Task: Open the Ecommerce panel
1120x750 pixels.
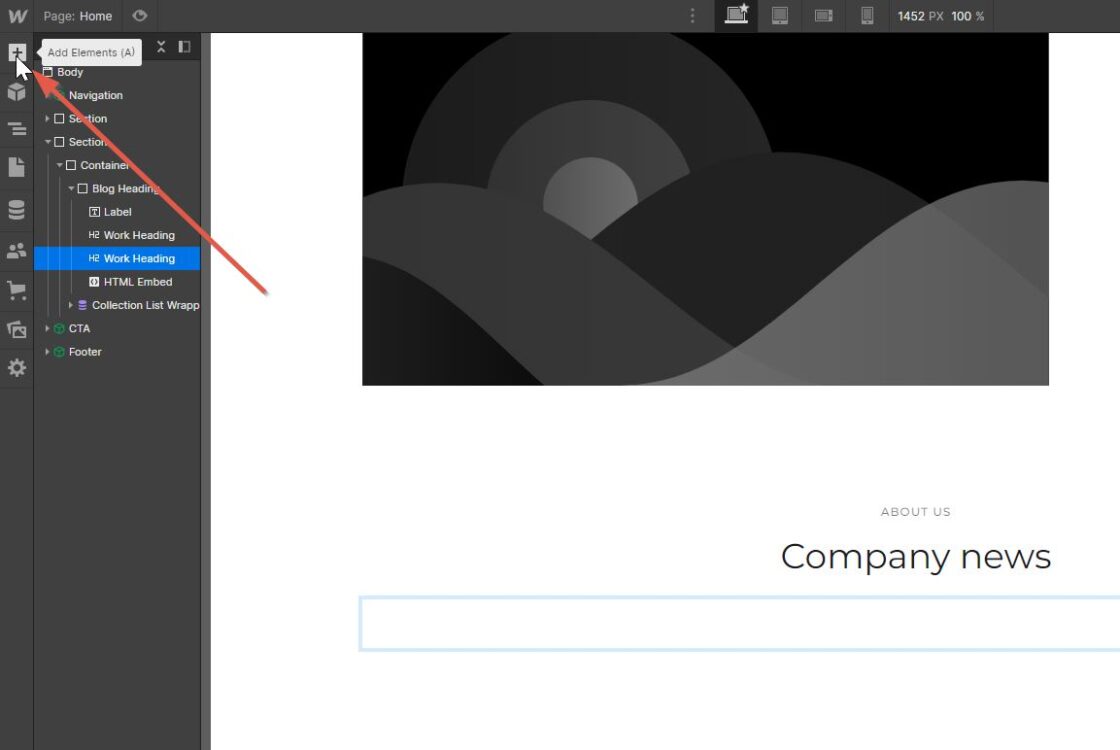Action: click(16, 290)
